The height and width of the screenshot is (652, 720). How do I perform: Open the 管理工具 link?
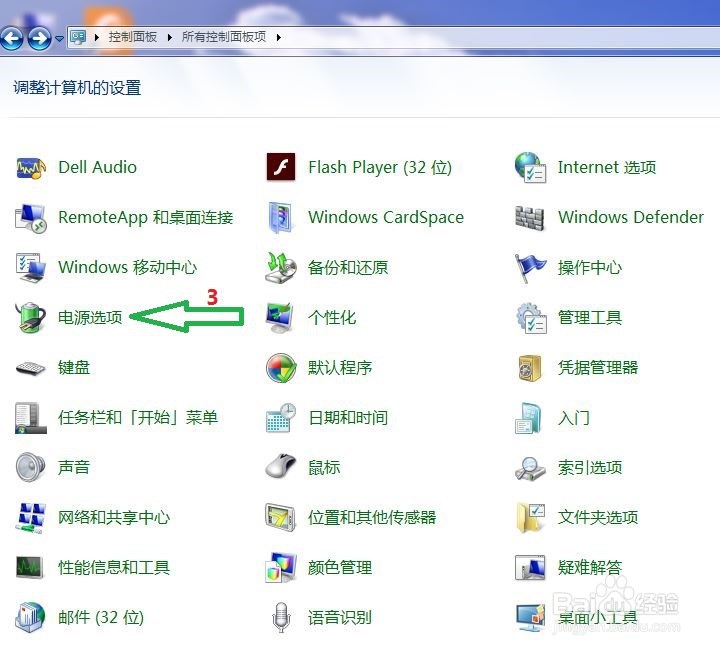tap(590, 318)
